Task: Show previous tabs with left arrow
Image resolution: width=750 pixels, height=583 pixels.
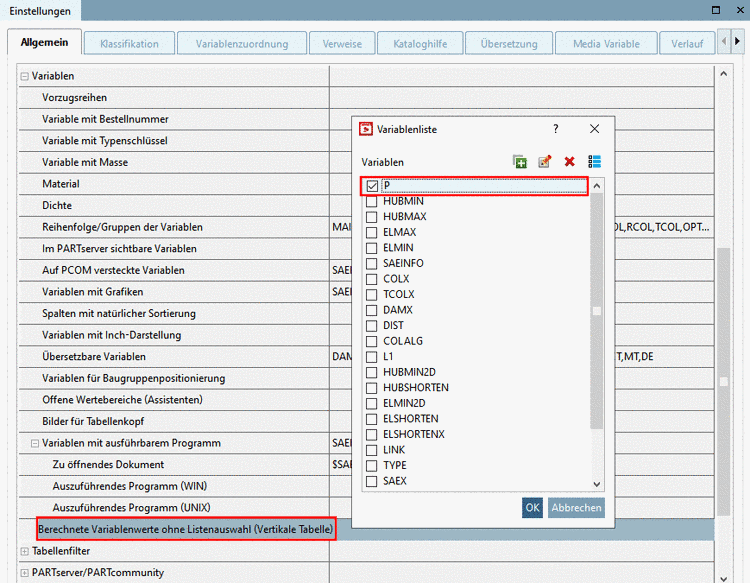Action: [x=724, y=42]
